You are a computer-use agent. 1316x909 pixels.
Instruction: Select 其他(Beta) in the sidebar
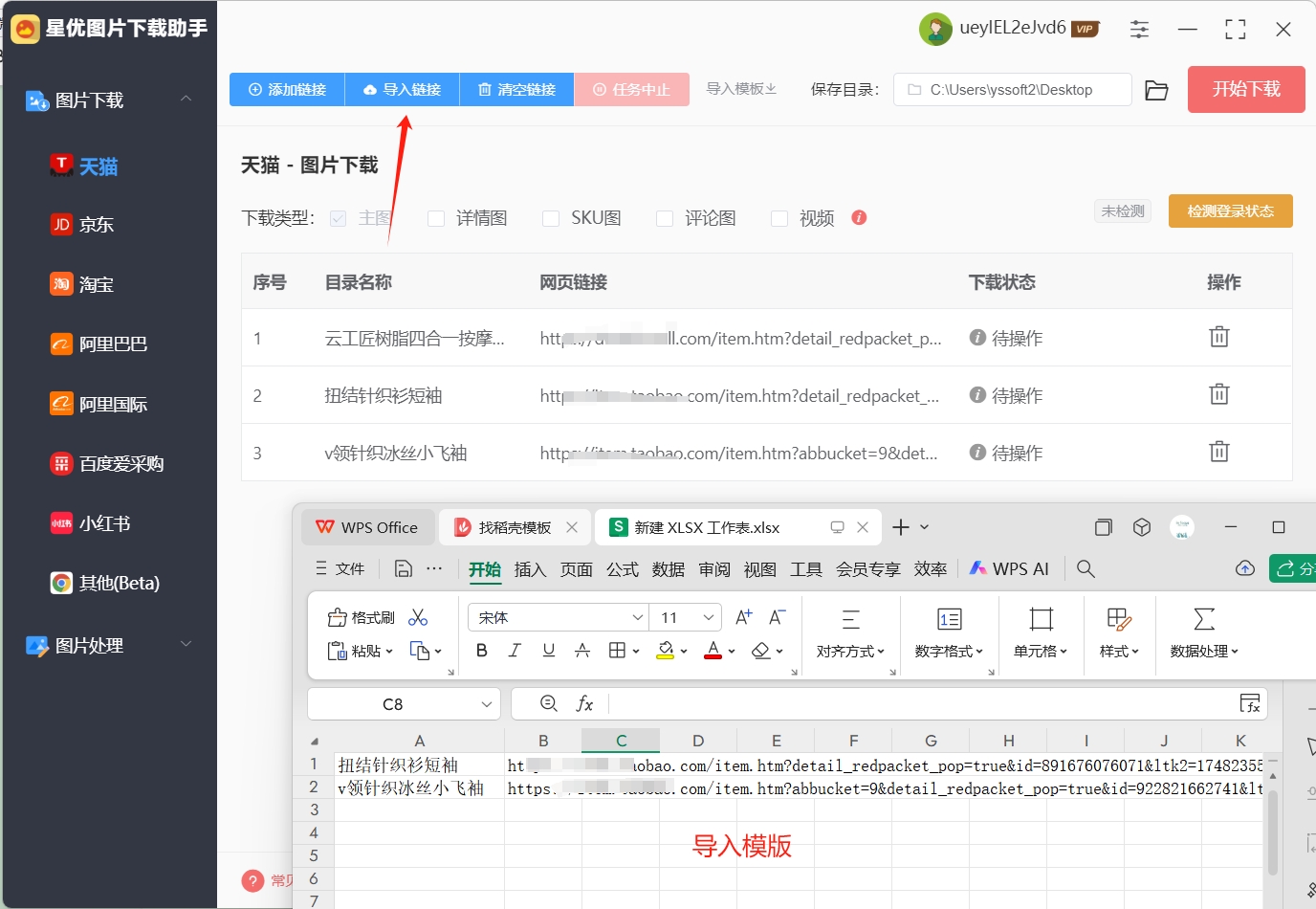point(105,583)
